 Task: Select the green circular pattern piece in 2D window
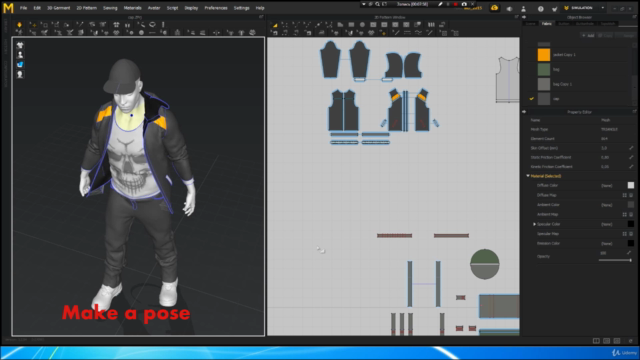484,264
